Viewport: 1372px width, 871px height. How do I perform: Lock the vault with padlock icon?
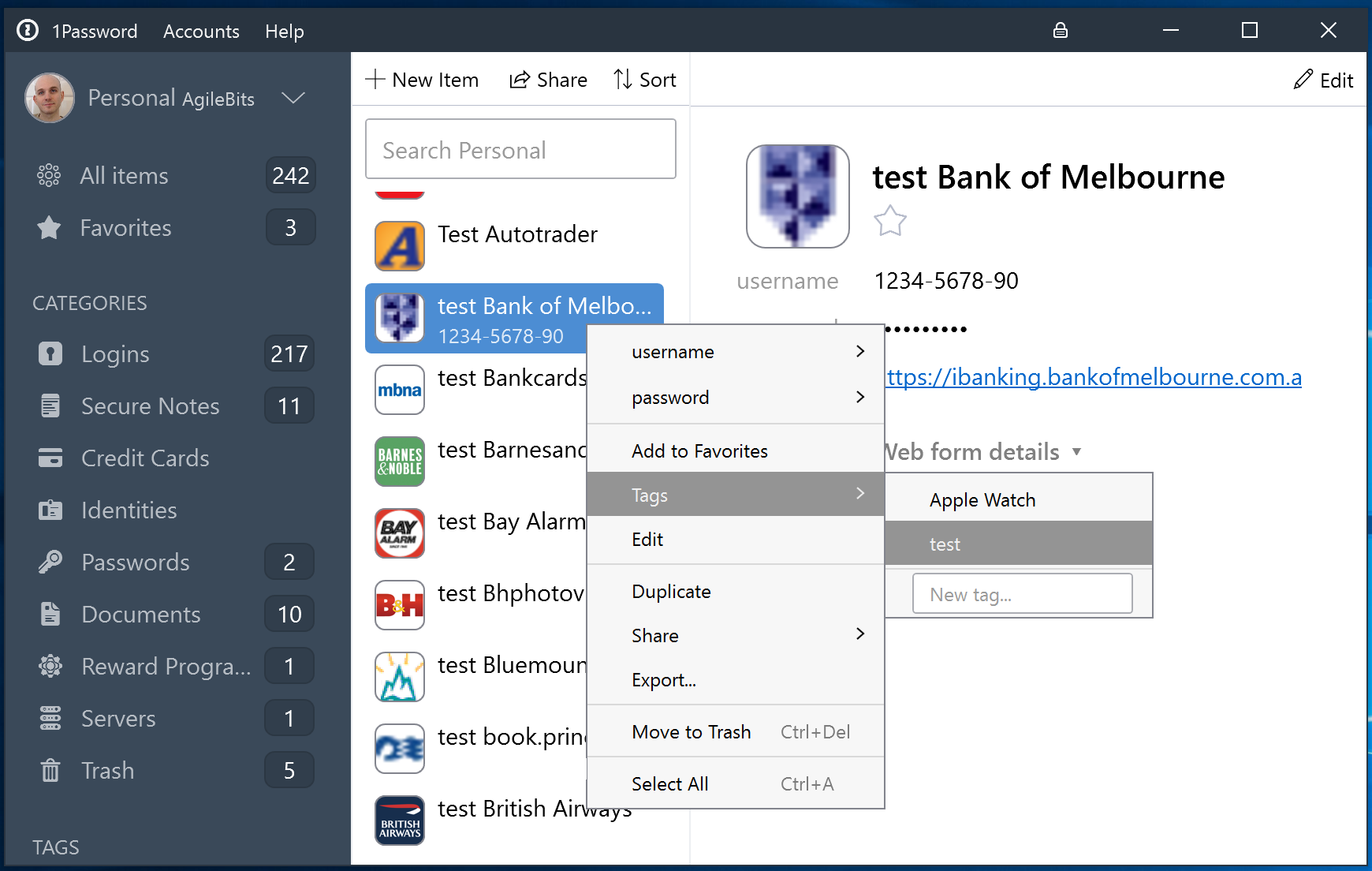click(1061, 30)
